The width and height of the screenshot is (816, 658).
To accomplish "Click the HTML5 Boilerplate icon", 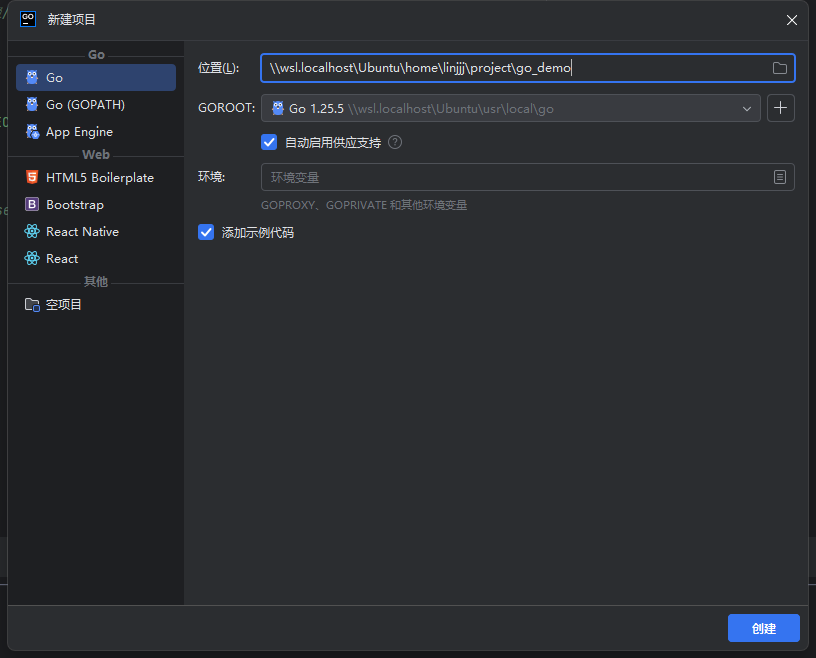I will pyautogui.click(x=32, y=177).
